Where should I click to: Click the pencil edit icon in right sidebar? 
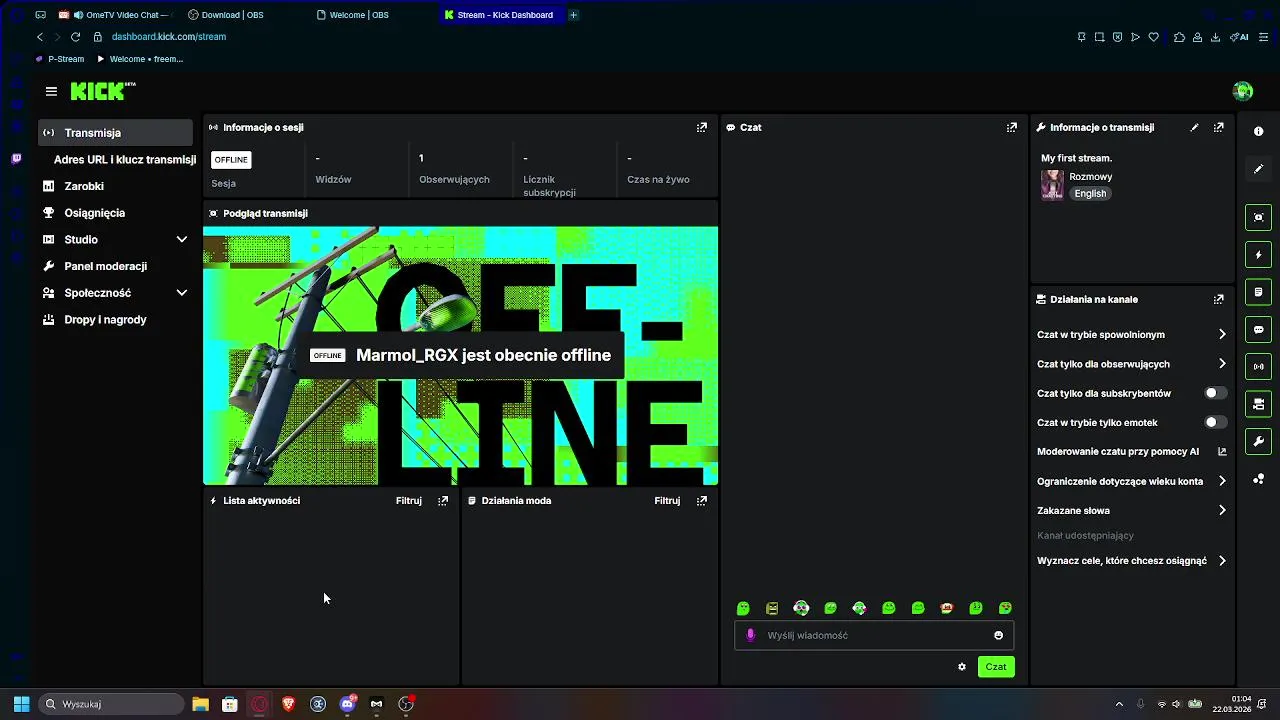(1259, 169)
